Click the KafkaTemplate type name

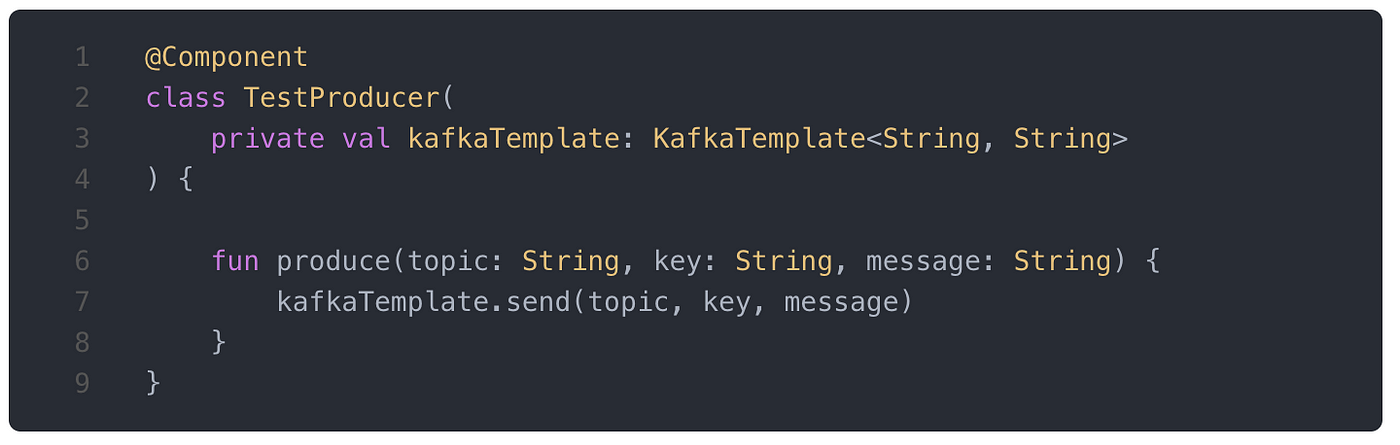click(x=759, y=139)
